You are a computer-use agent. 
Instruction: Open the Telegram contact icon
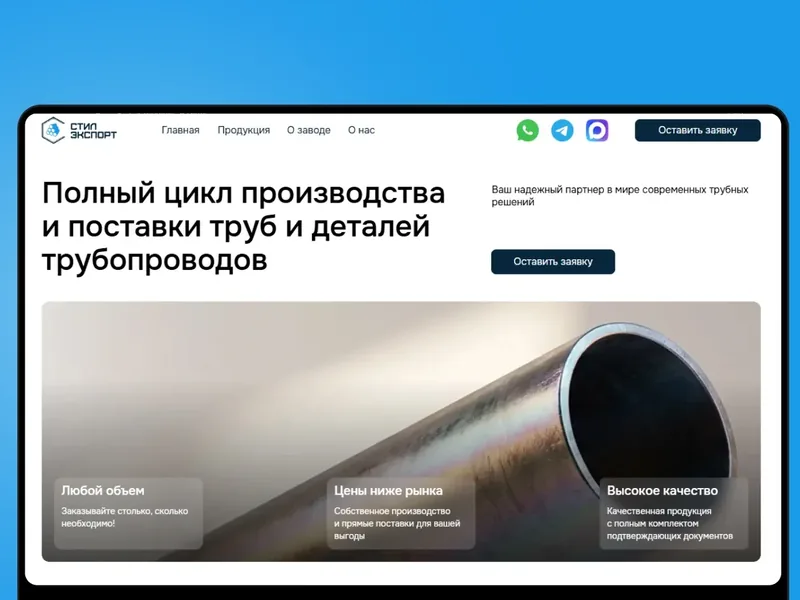click(x=562, y=130)
